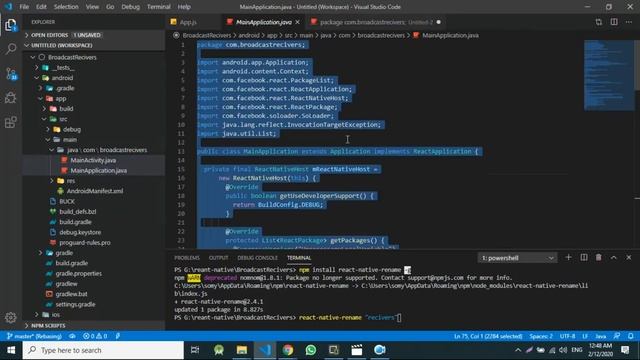Create a new terminal with plus icon
This screenshot has width=640, height=360.
(568, 258)
